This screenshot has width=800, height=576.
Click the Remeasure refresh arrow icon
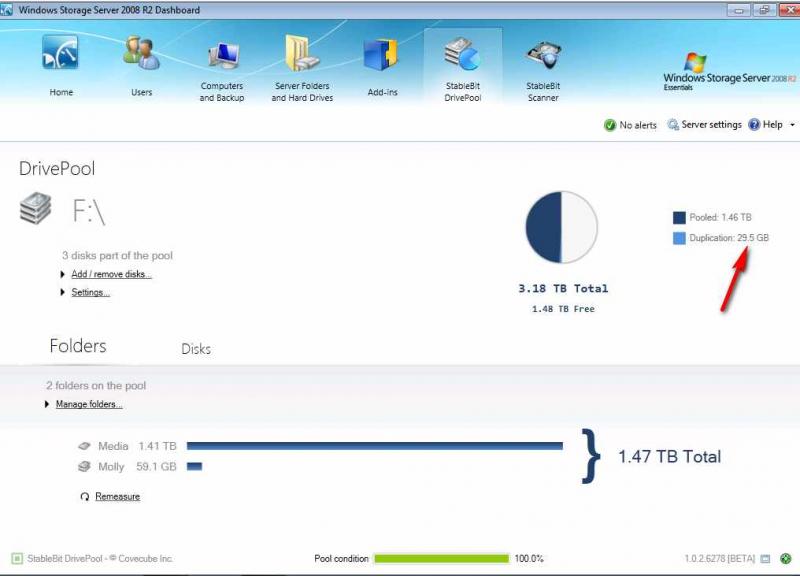coord(85,496)
